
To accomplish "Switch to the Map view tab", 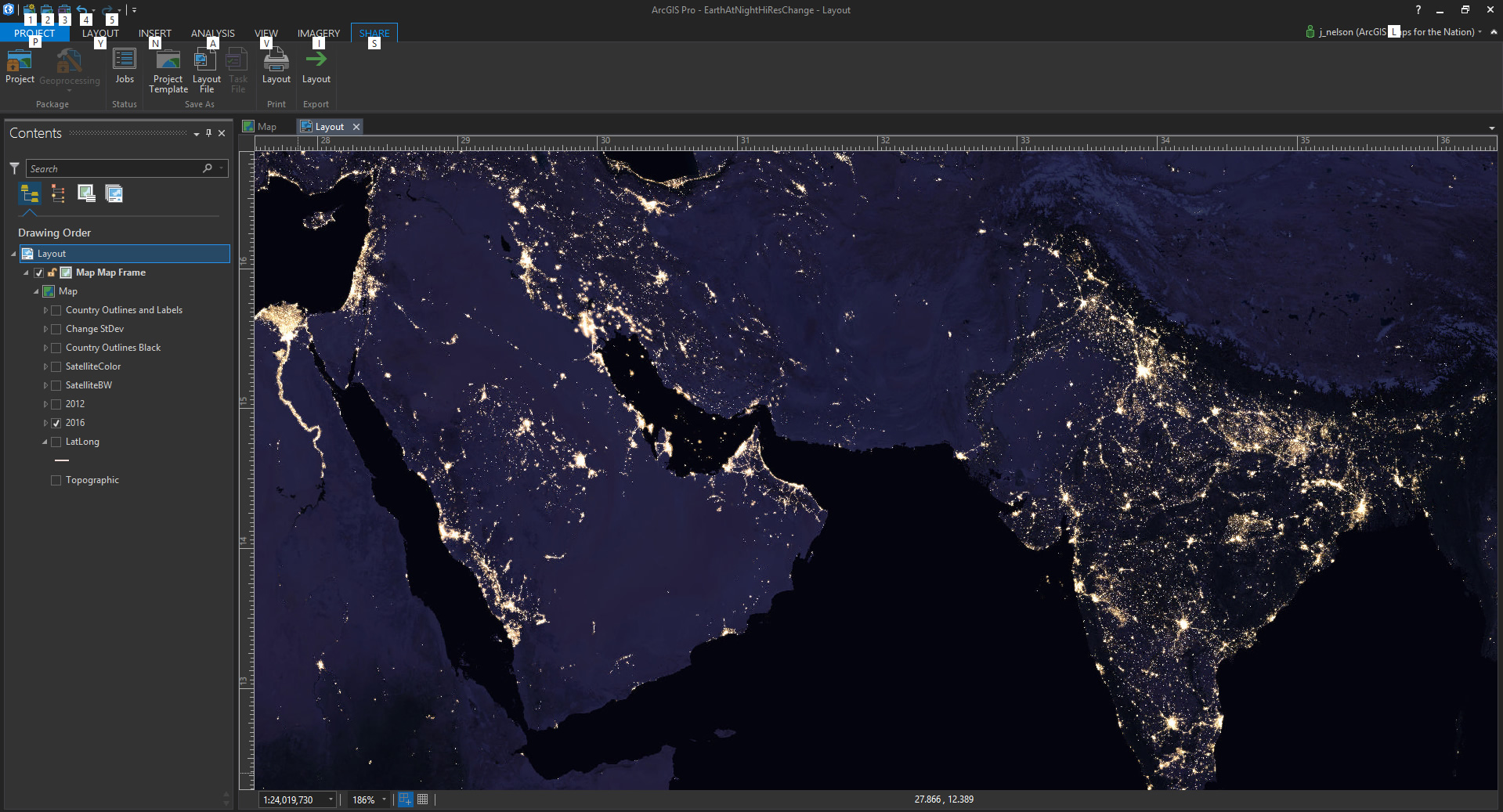I will [x=266, y=127].
